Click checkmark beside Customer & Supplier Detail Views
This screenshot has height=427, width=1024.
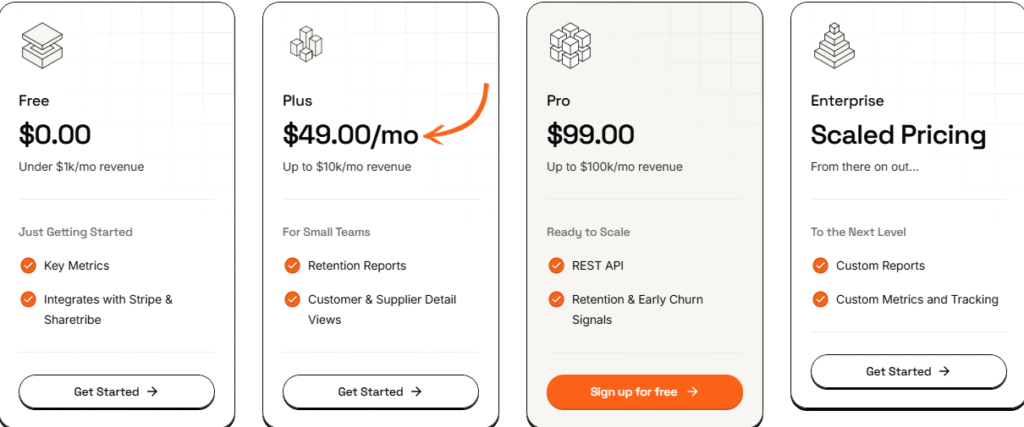coord(292,299)
